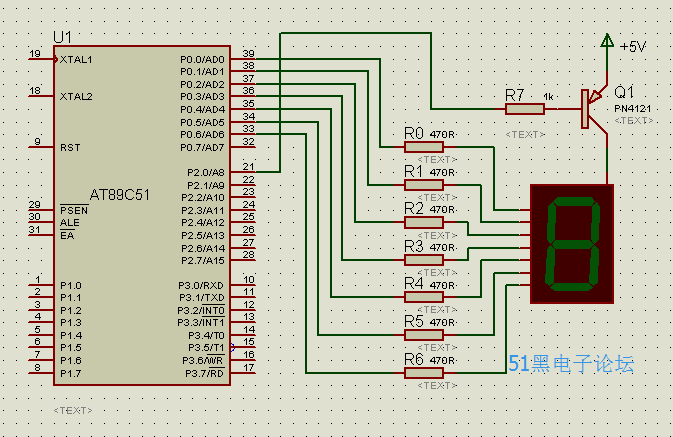
Task: Click pin number 21
Action: pyautogui.click(x=249, y=167)
